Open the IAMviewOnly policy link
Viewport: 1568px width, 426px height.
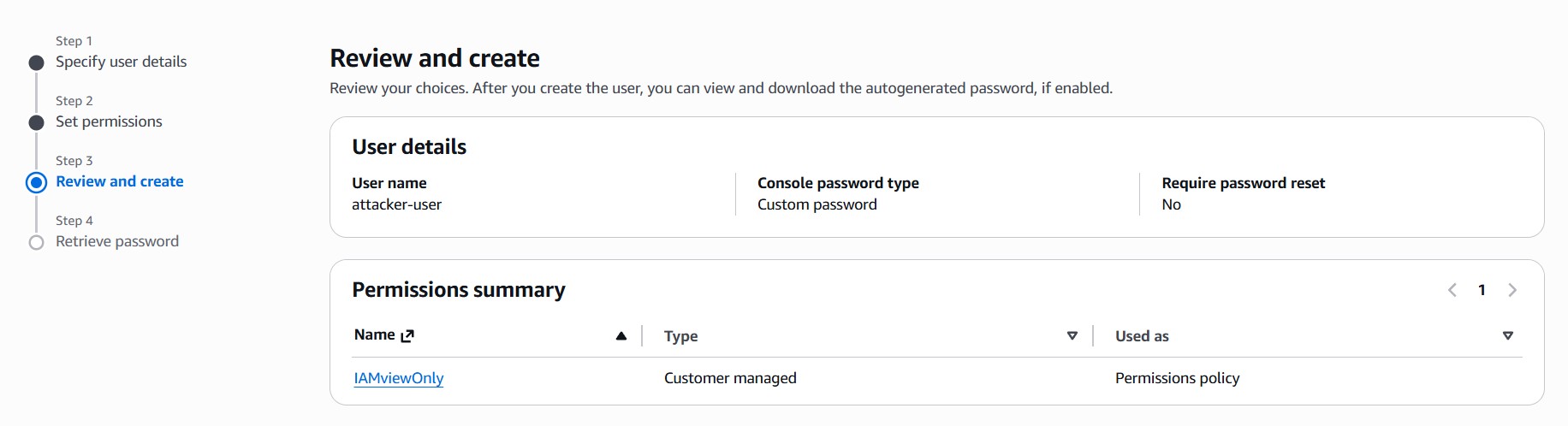pos(399,378)
